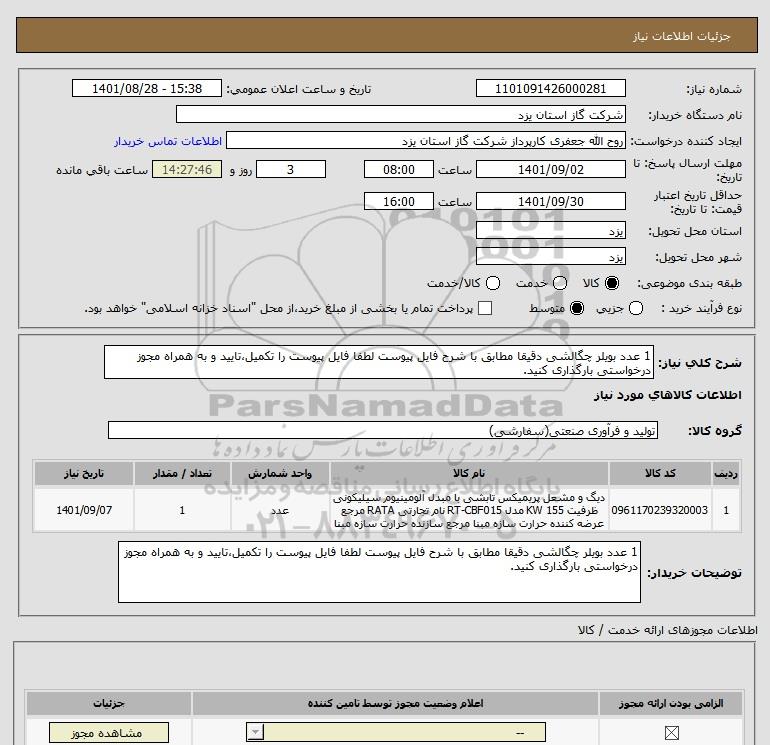This screenshot has width=770, height=745.
Task: Click response deadline time 08:00
Action: click(x=399, y=169)
